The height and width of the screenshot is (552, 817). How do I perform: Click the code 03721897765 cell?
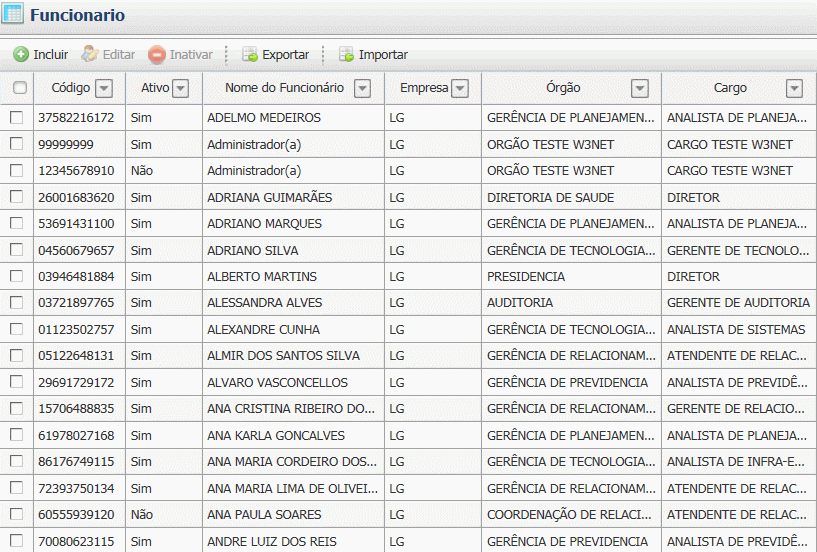(76, 303)
